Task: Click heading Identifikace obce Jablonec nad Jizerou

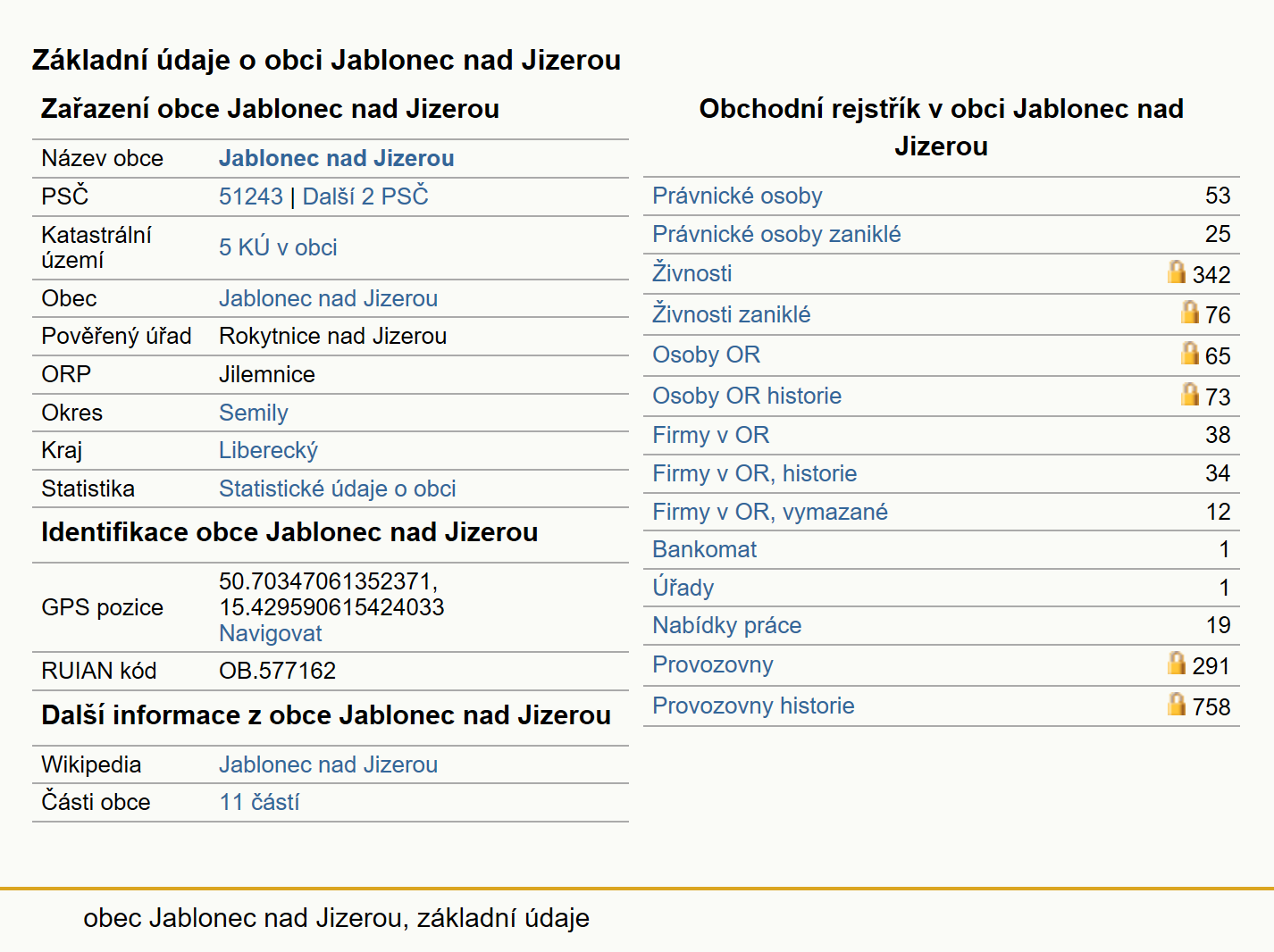Action: pos(289,532)
